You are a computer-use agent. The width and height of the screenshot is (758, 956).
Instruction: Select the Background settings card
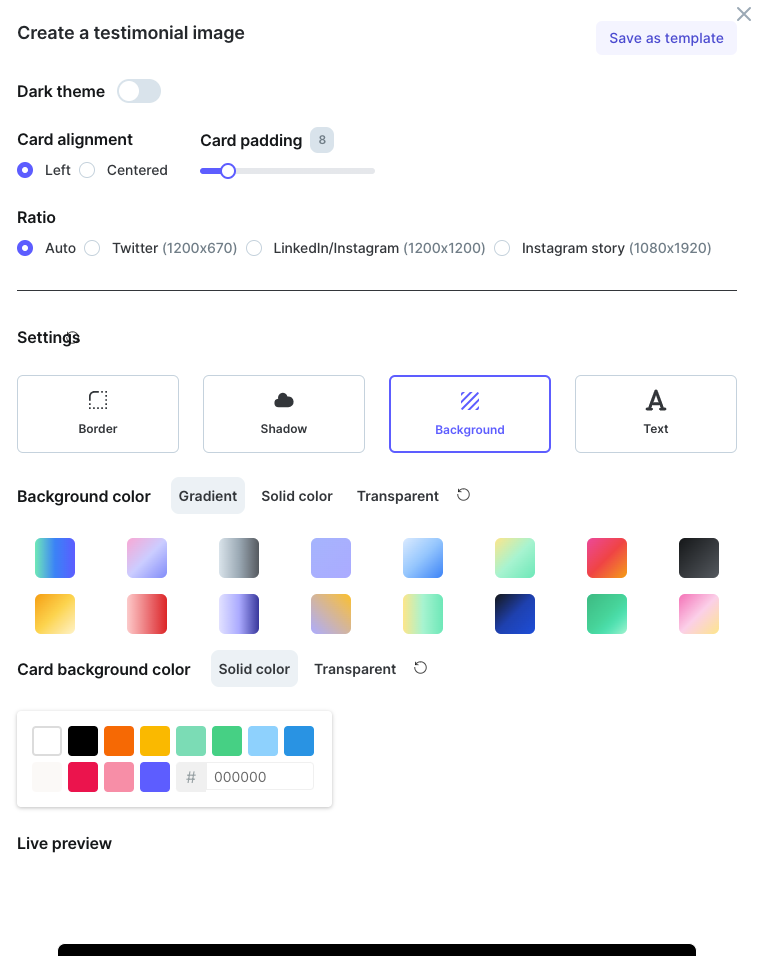470,414
